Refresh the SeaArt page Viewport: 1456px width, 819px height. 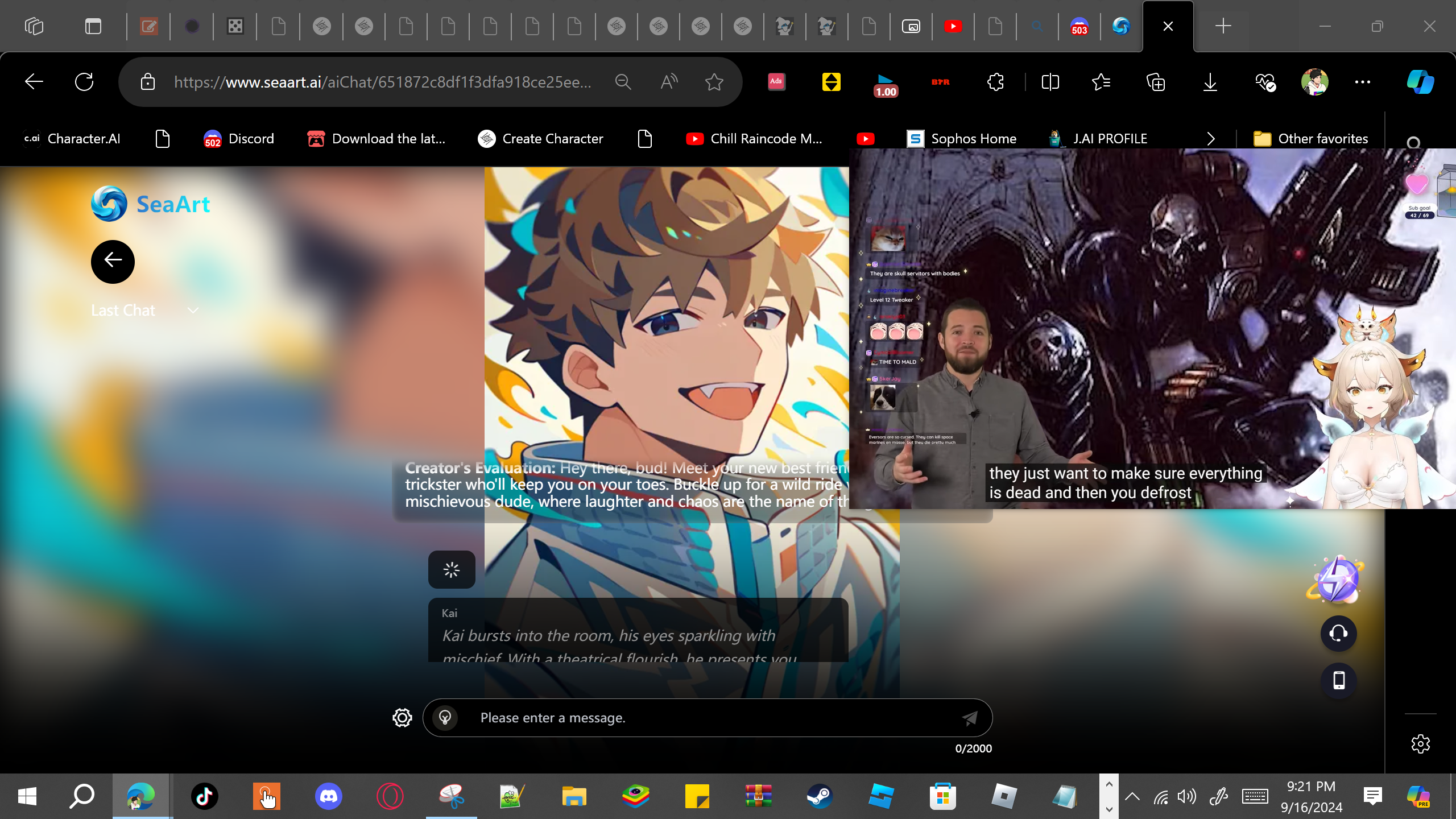click(84, 82)
